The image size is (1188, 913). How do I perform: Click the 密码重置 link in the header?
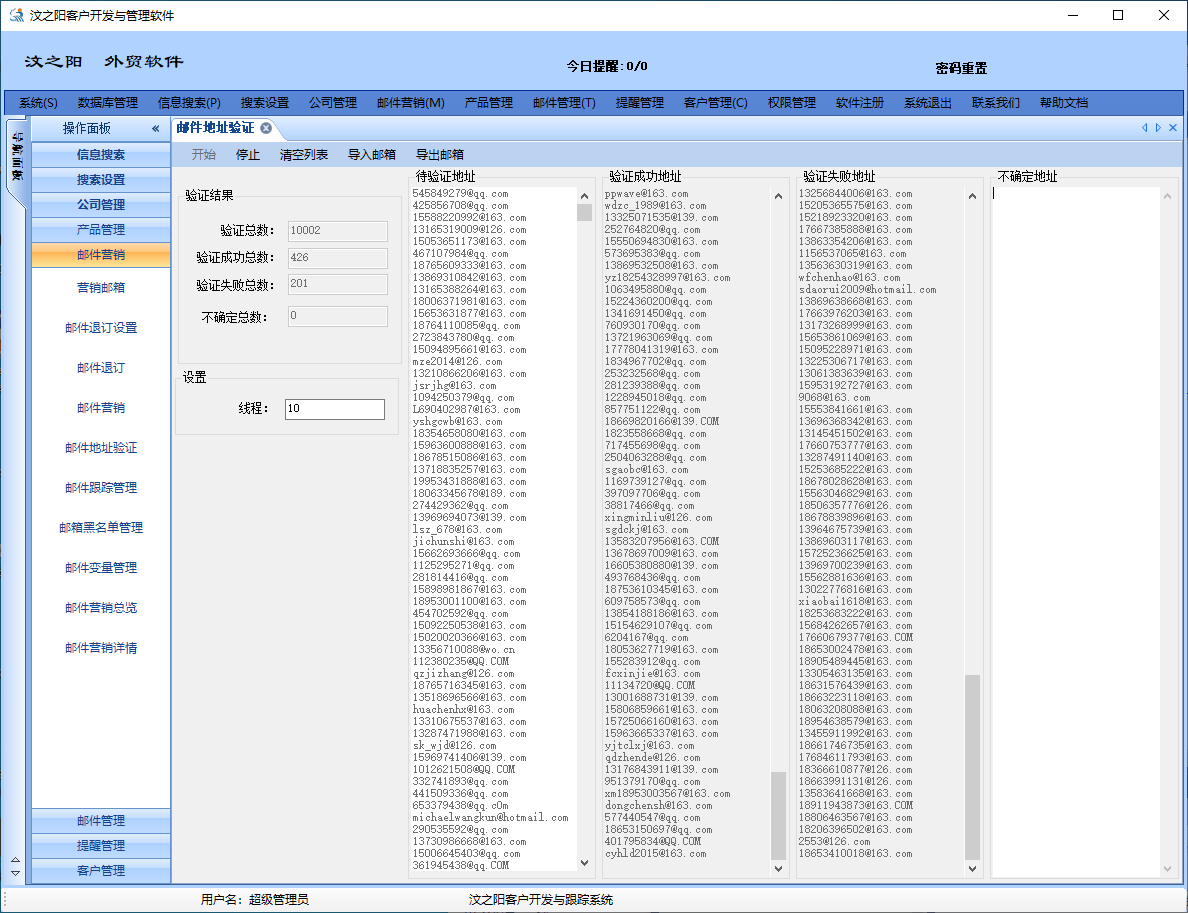tap(961, 68)
